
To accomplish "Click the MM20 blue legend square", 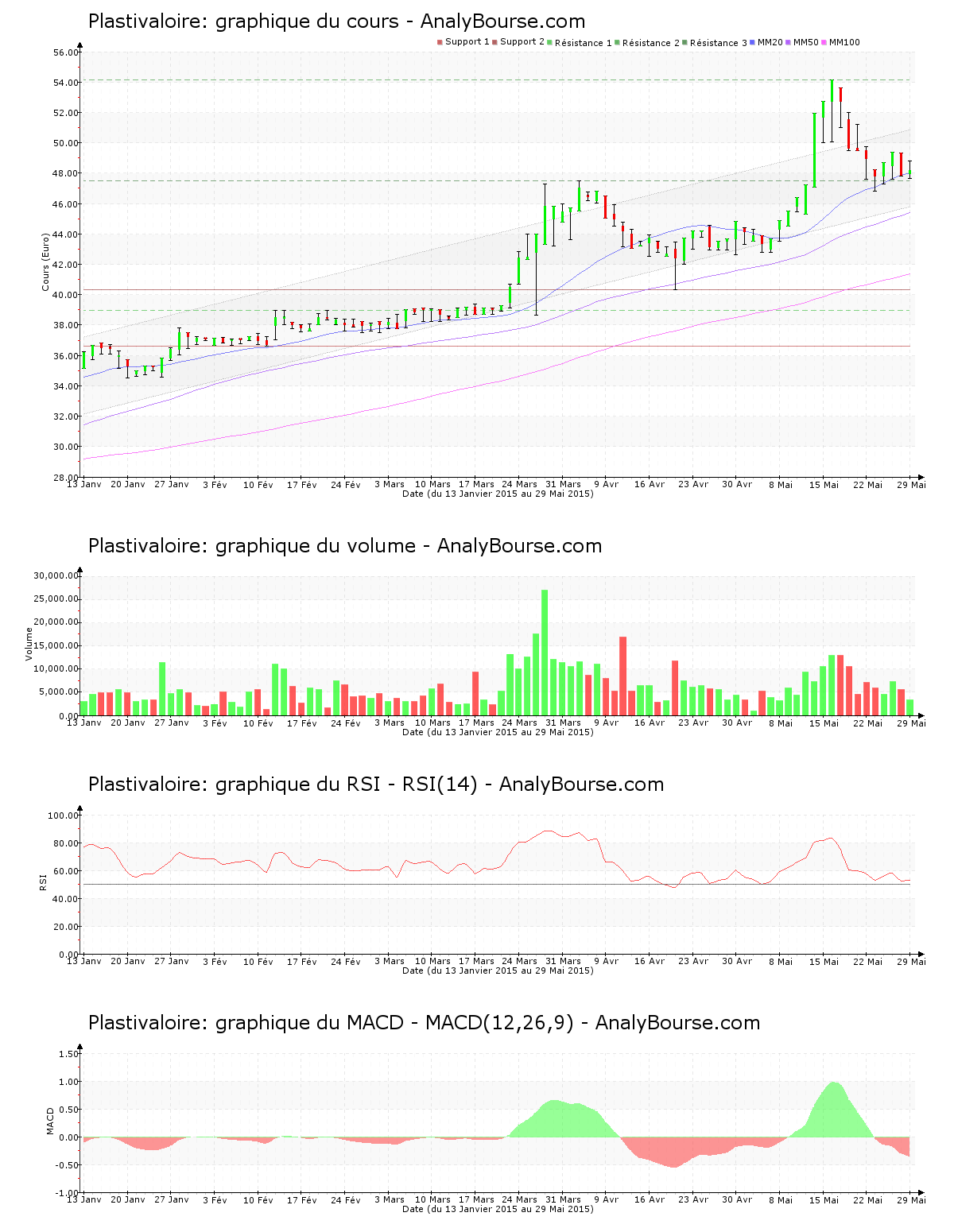I will 752,42.
